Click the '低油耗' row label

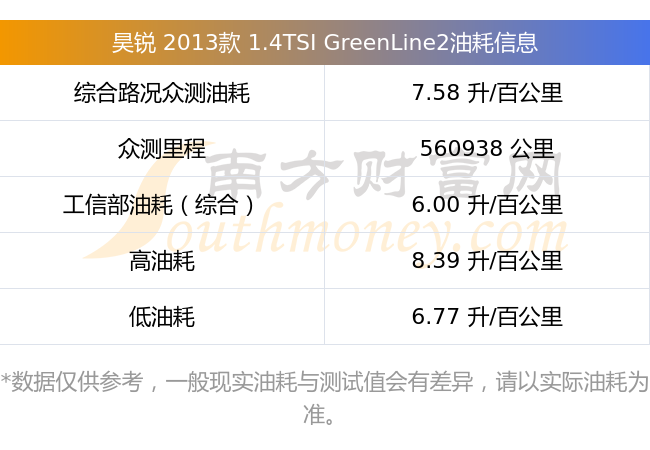pos(162,317)
